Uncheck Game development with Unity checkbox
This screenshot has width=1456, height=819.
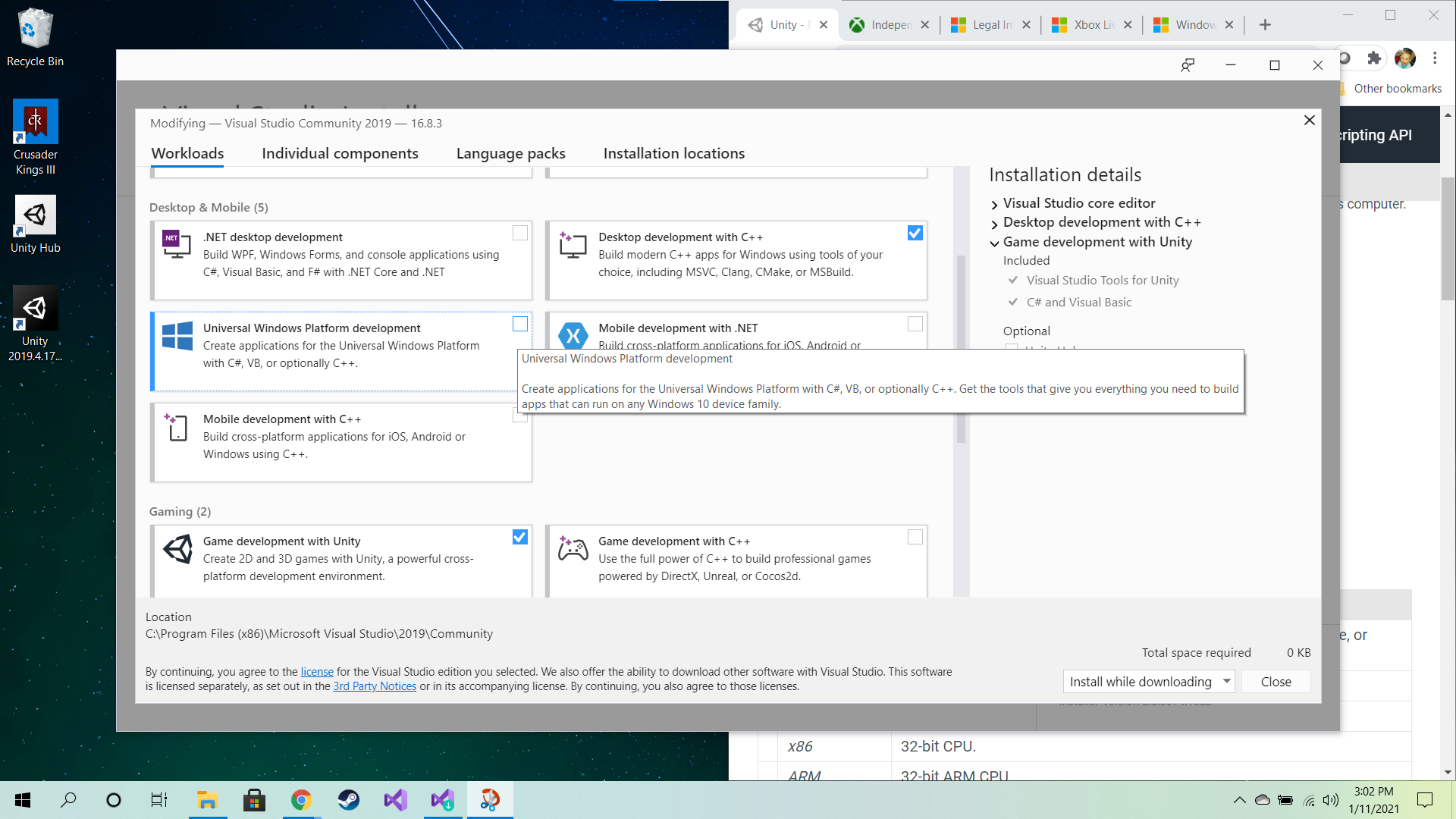point(520,537)
